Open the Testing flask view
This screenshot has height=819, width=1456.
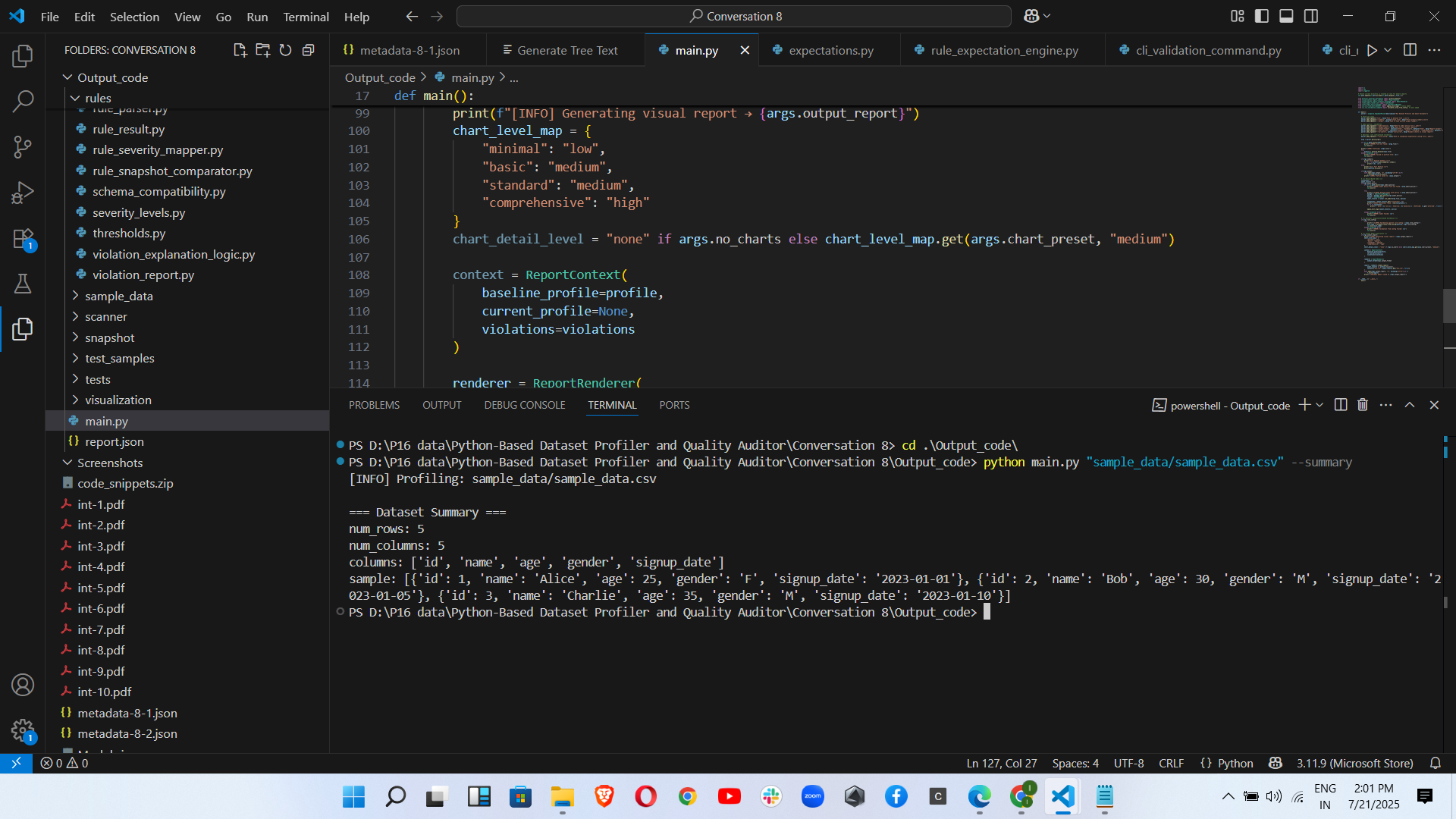pyautogui.click(x=23, y=284)
